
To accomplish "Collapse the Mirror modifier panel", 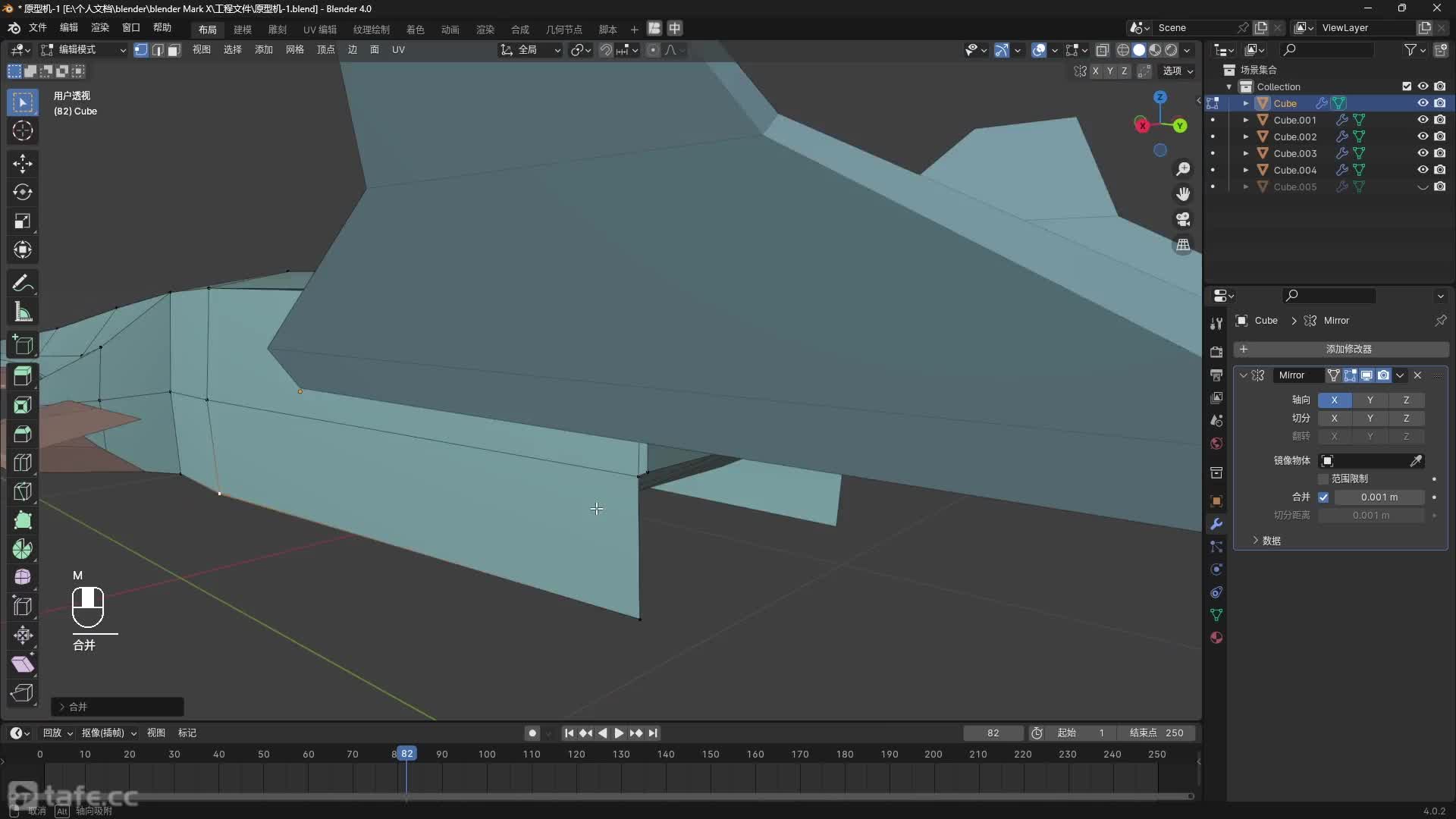I will 1243,375.
